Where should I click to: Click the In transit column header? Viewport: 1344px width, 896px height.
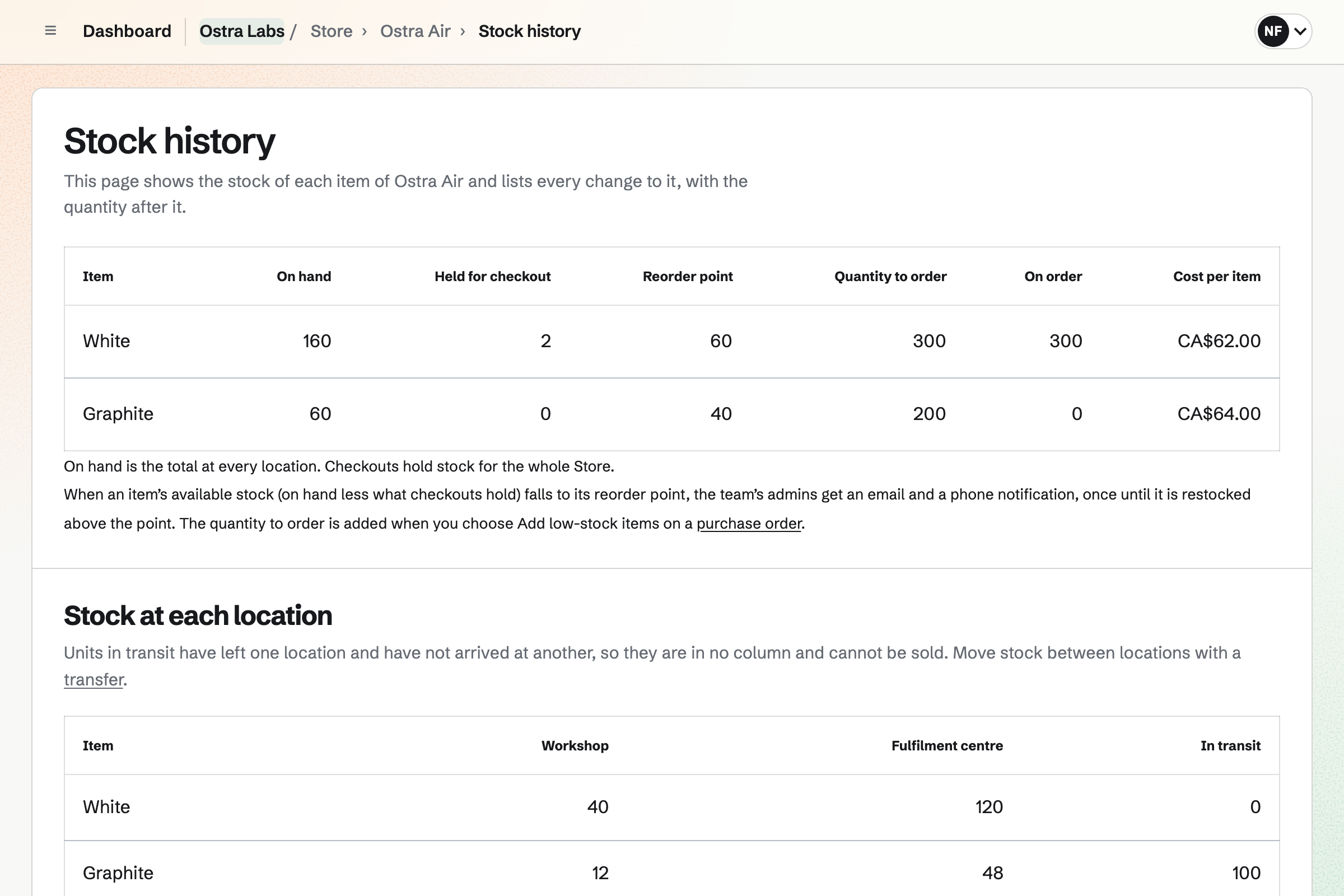(x=1230, y=746)
